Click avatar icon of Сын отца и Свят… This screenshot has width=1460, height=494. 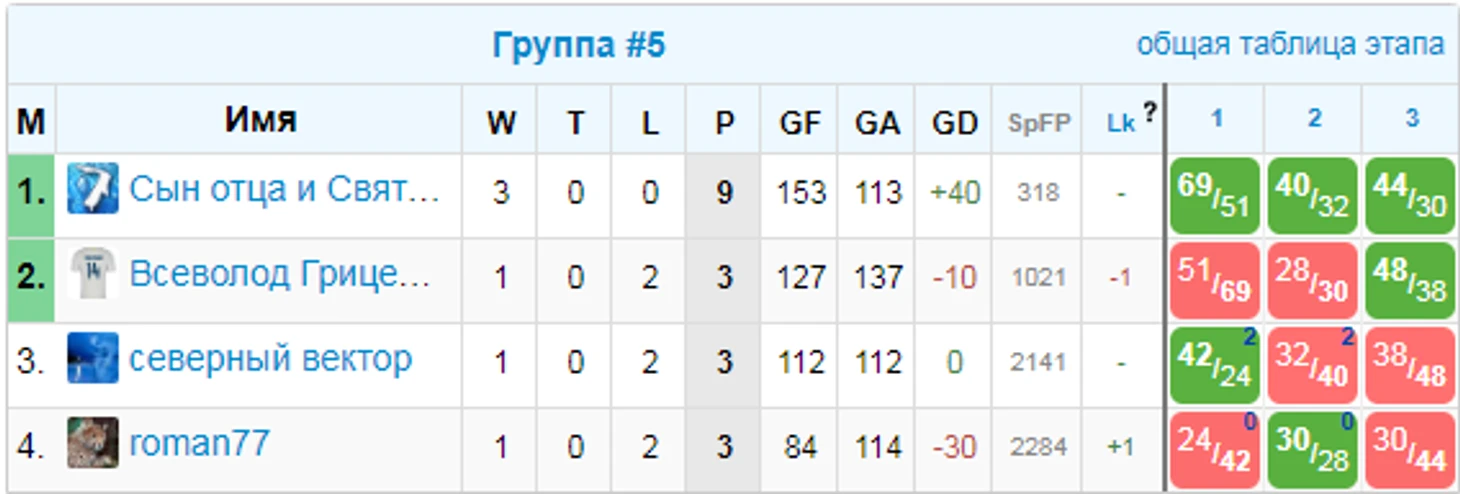point(93,189)
